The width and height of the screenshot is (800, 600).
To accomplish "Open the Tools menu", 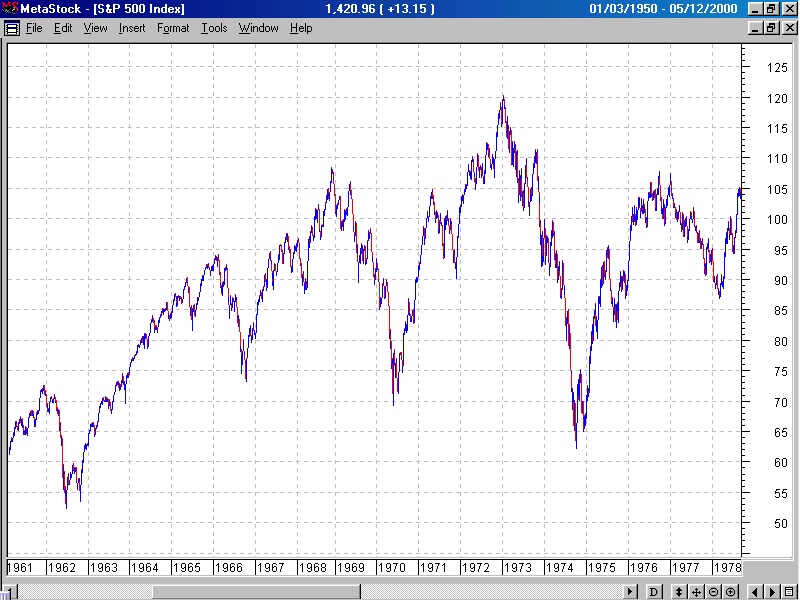I will 214,28.
